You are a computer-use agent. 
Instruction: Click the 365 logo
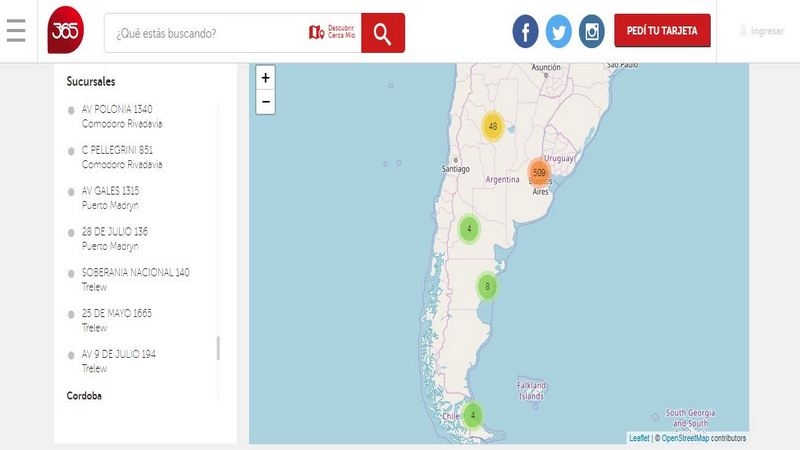[66, 32]
